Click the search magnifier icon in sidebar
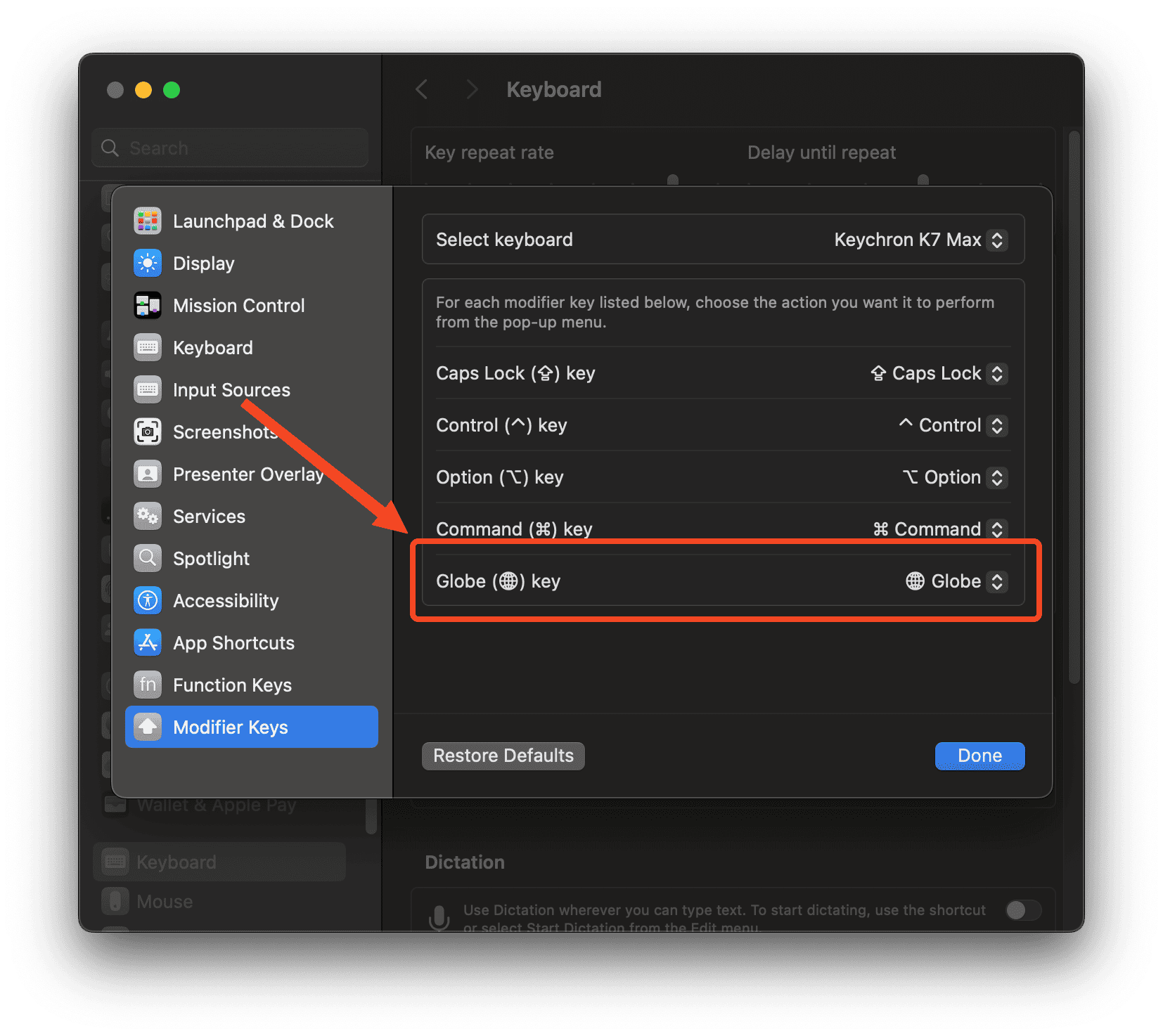The image size is (1163, 1036). pos(110,148)
